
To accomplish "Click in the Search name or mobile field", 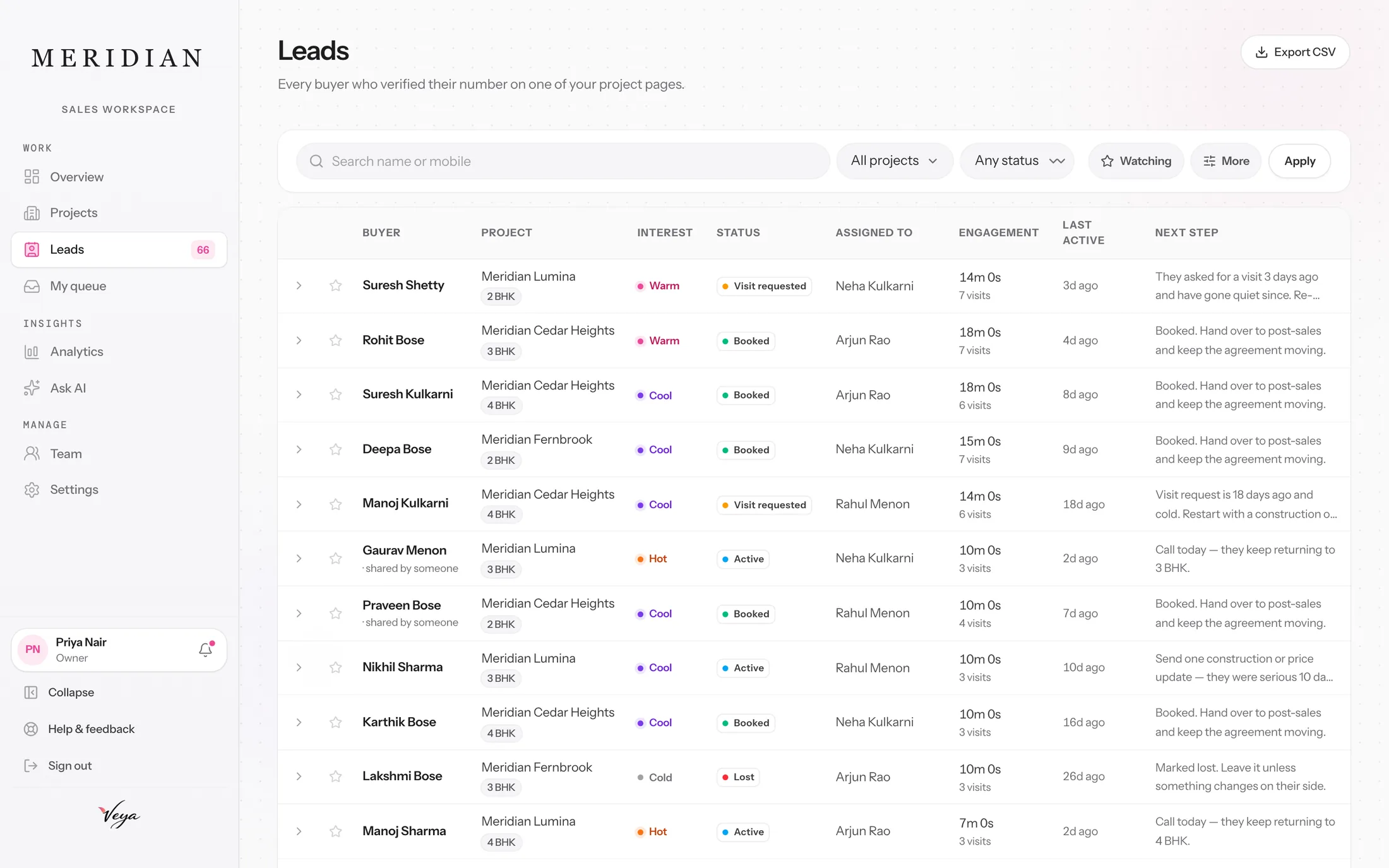I will pos(563,161).
